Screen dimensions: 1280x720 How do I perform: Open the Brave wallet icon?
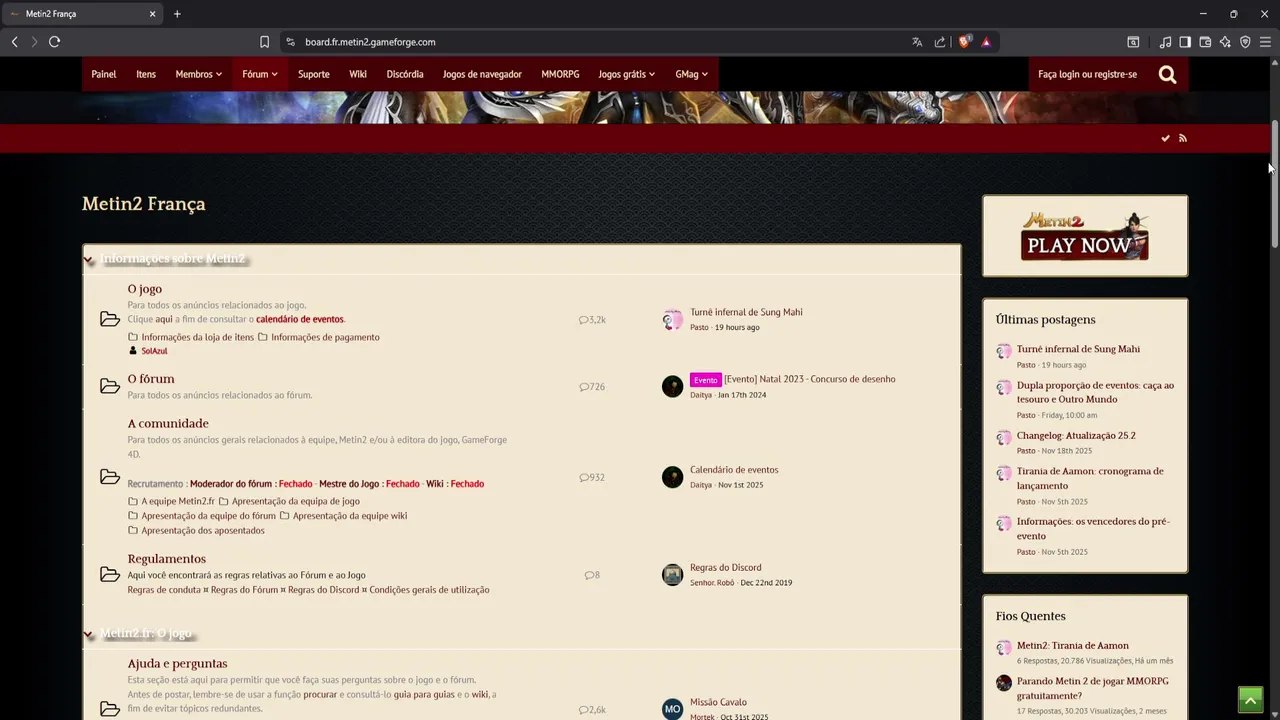(1205, 42)
